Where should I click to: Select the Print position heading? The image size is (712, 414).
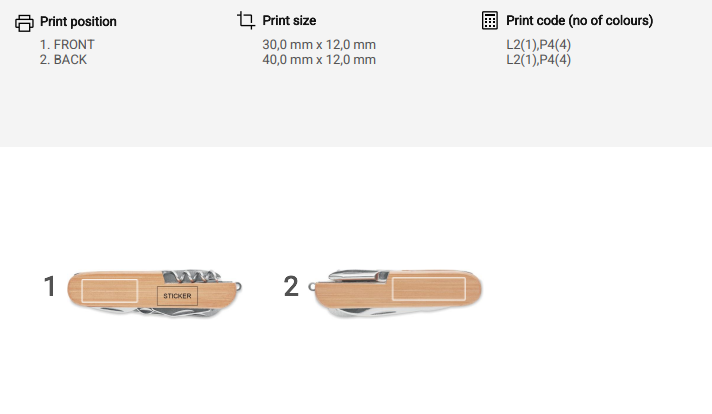point(78,21)
